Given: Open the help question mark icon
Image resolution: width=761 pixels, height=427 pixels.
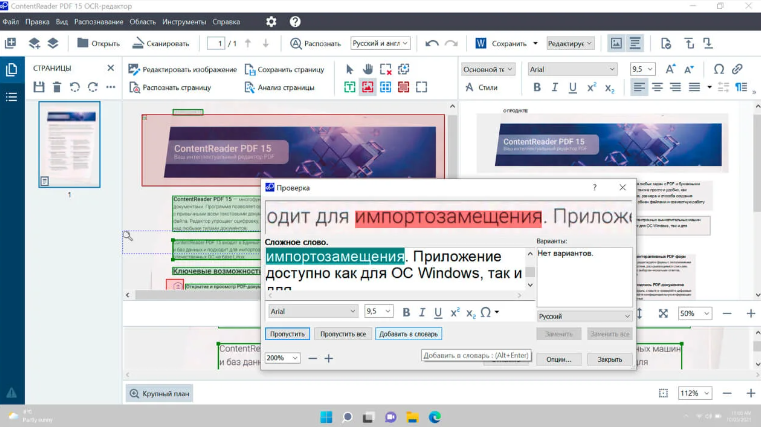Looking at the screenshot, I should [295, 21].
